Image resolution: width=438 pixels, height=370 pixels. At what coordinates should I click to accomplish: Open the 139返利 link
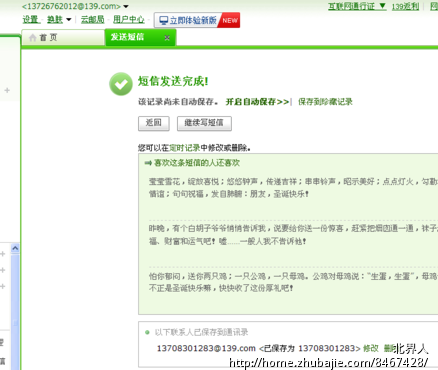[x=405, y=6]
